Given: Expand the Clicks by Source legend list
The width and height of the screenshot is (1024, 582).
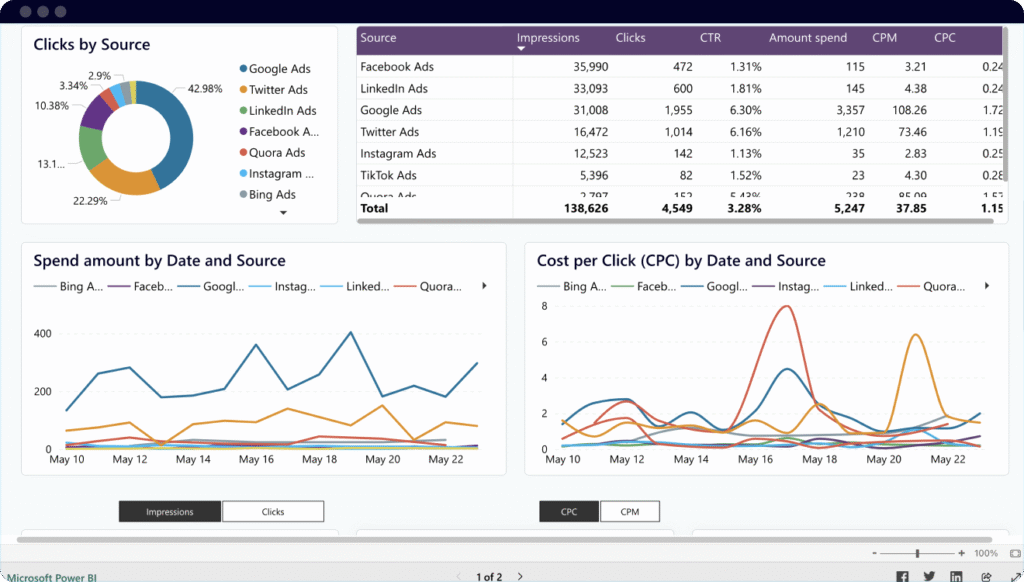Looking at the screenshot, I should [283, 212].
